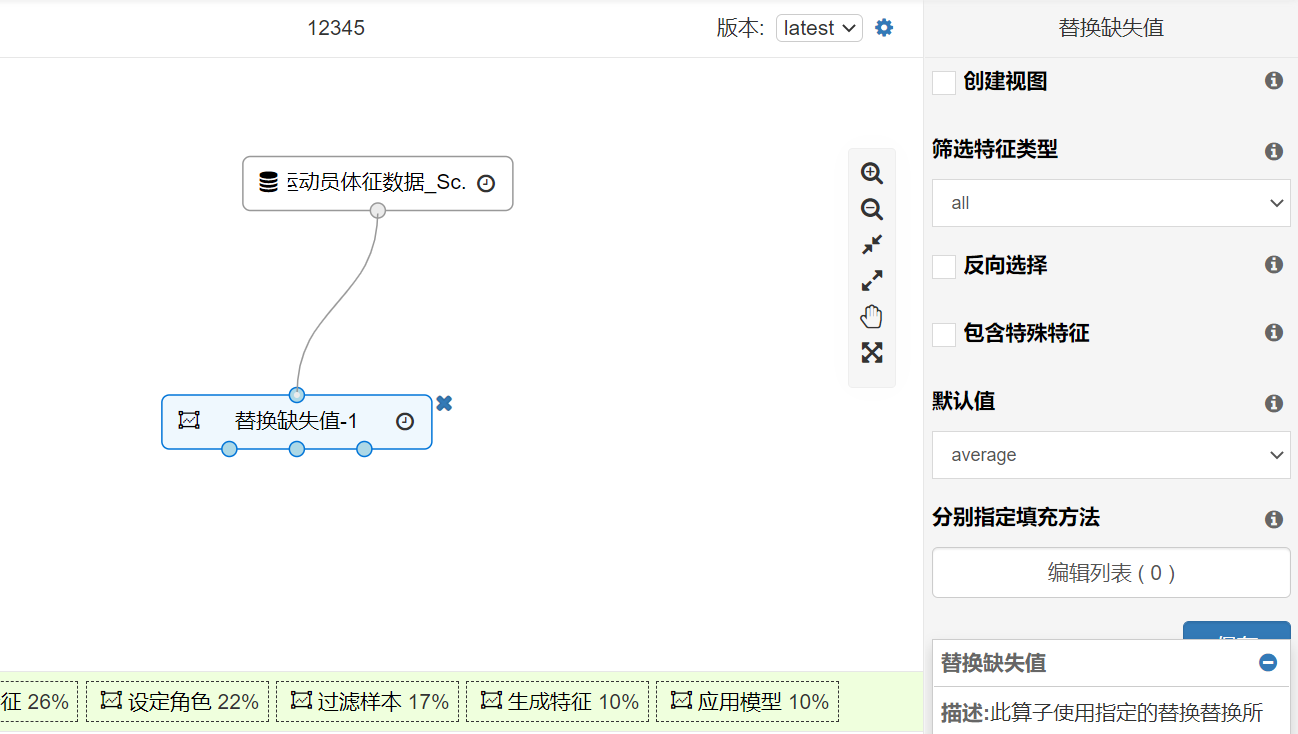Click the zoom in magnifier icon
The height and width of the screenshot is (734, 1298).
(872, 173)
